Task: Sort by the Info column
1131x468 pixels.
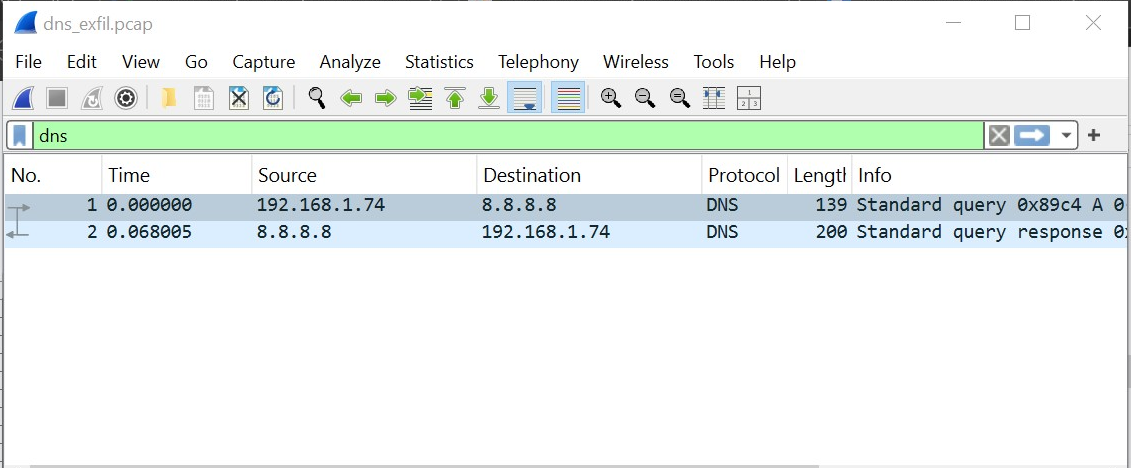Action: pos(989,175)
